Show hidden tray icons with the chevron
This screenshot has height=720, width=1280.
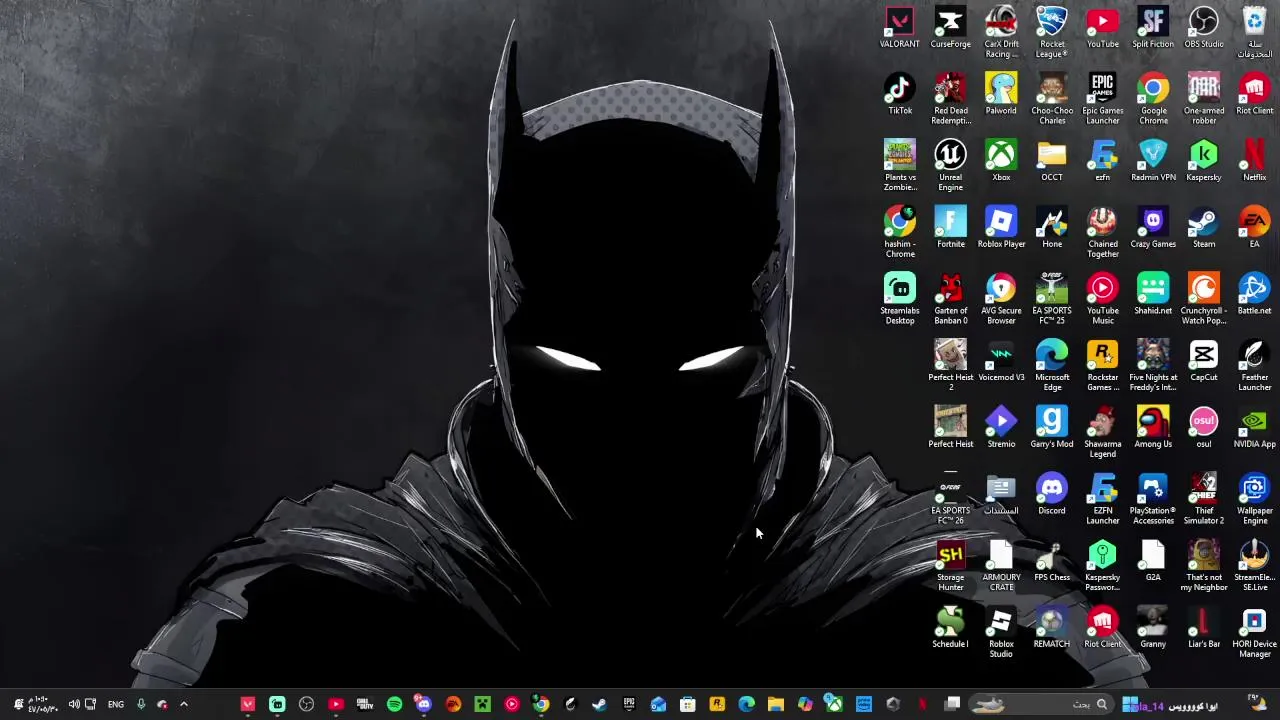[x=183, y=704]
